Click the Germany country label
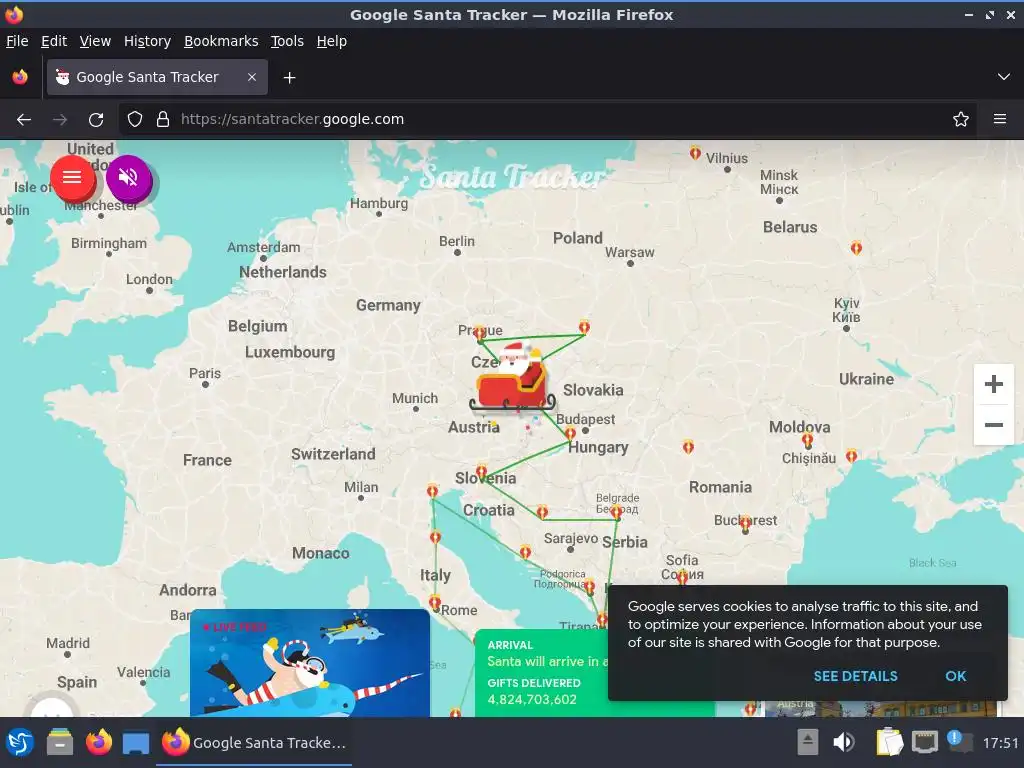The image size is (1024, 768). 388,305
